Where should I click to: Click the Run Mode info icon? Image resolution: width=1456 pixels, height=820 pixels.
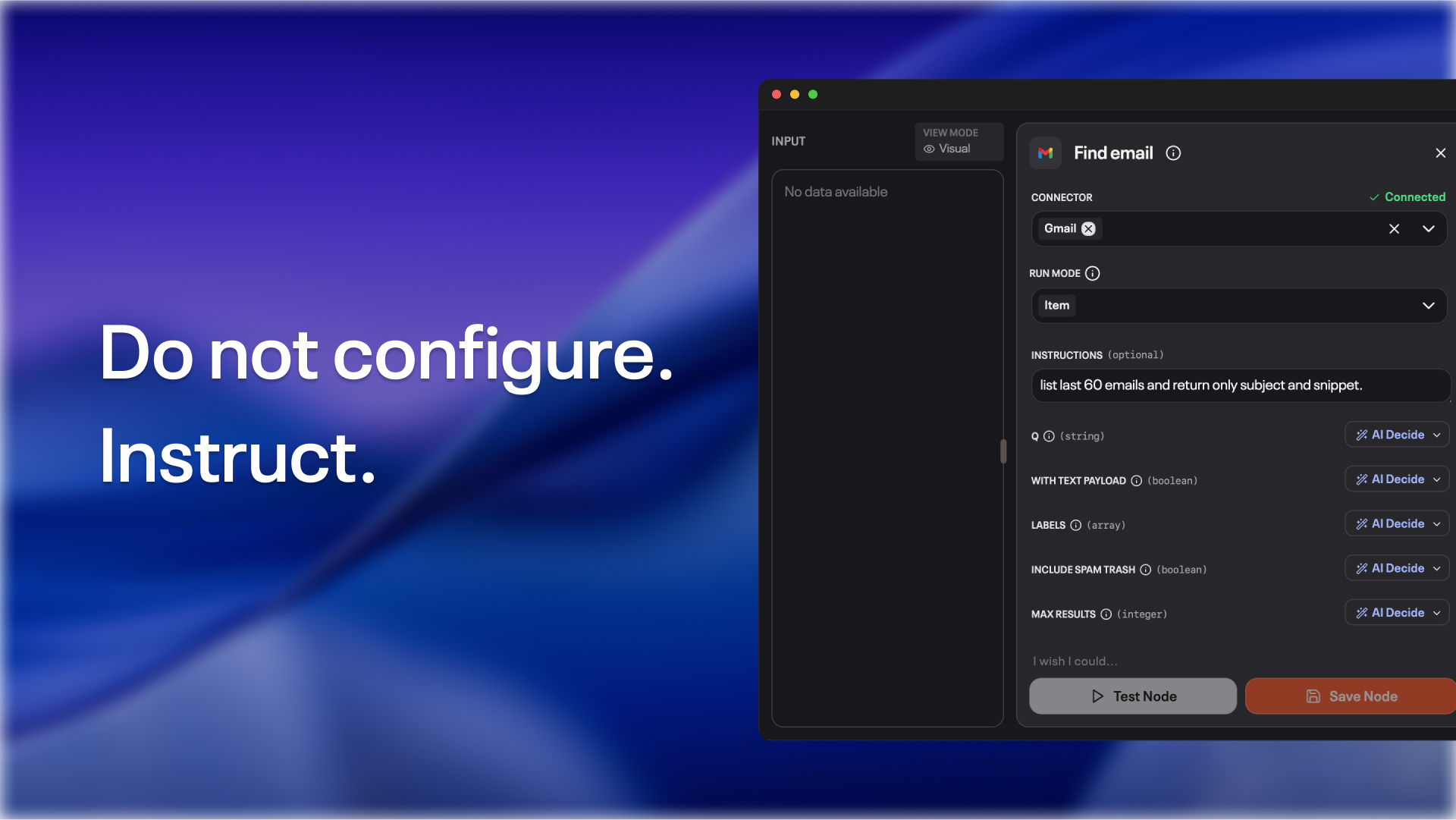coord(1092,274)
